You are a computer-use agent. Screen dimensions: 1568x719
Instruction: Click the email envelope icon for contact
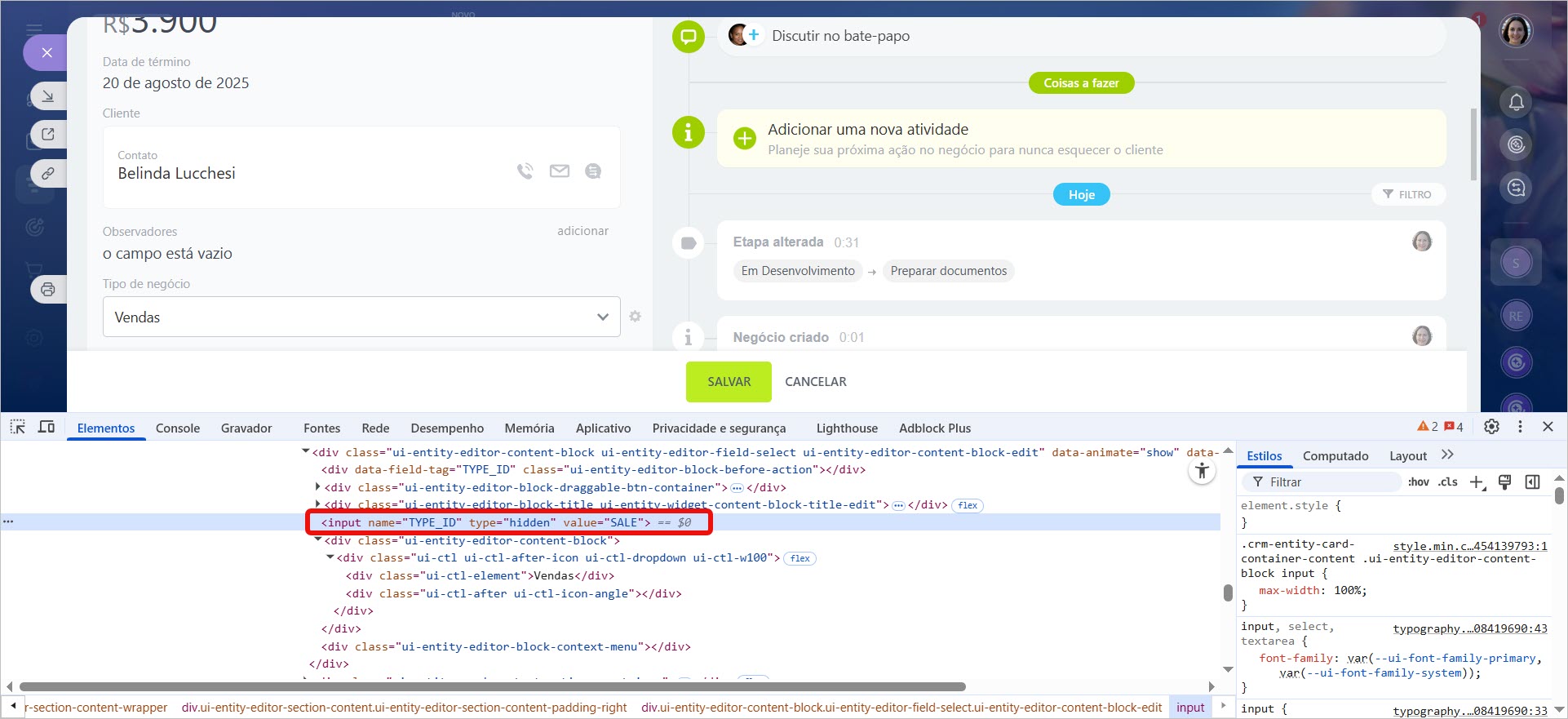pos(559,171)
